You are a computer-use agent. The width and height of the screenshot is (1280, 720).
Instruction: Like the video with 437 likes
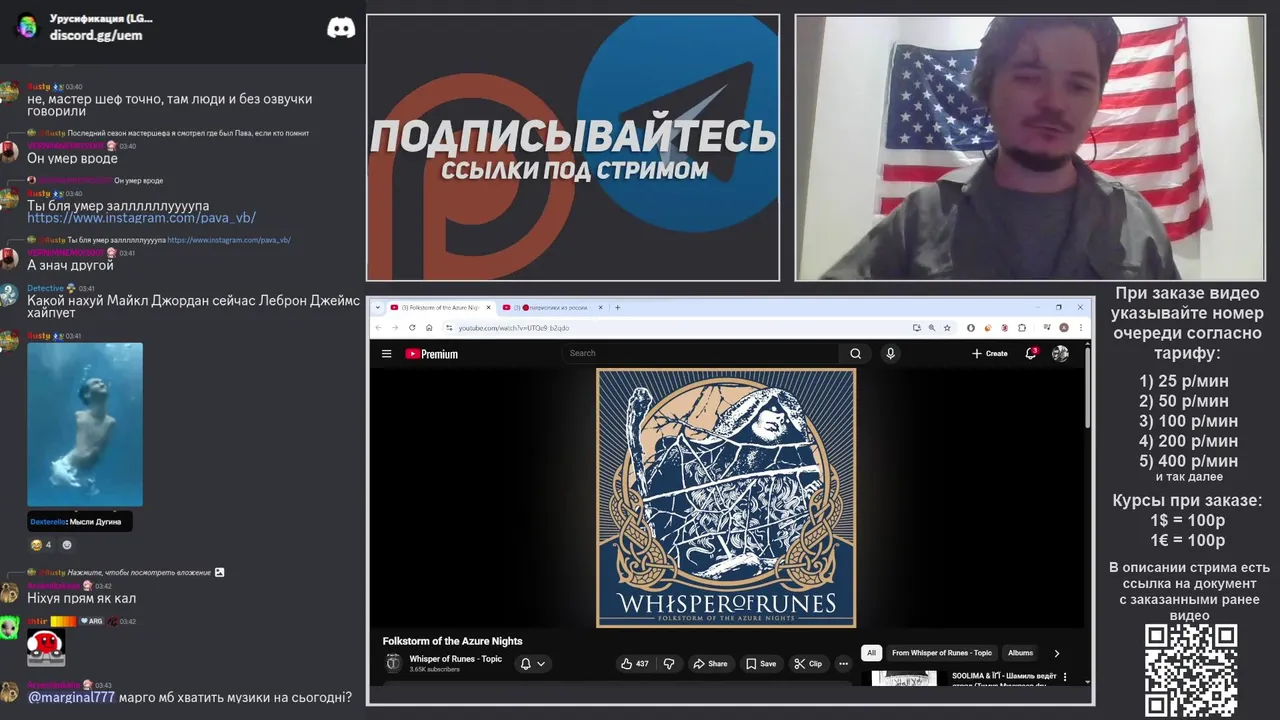point(635,664)
